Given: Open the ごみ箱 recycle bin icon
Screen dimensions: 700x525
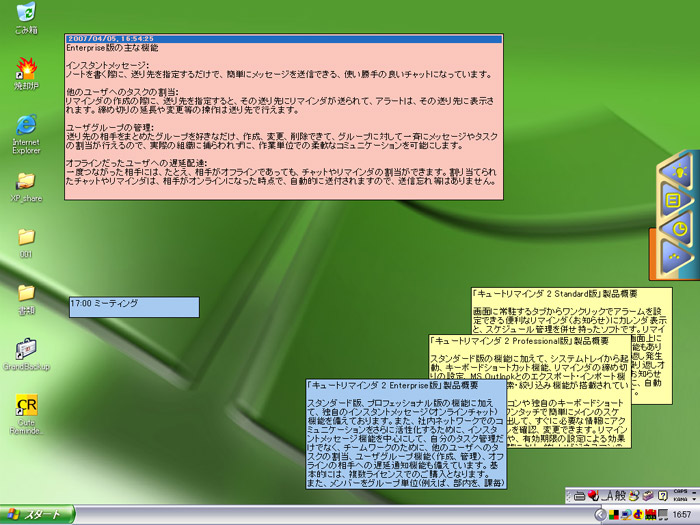Looking at the screenshot, I should pos(26,18).
